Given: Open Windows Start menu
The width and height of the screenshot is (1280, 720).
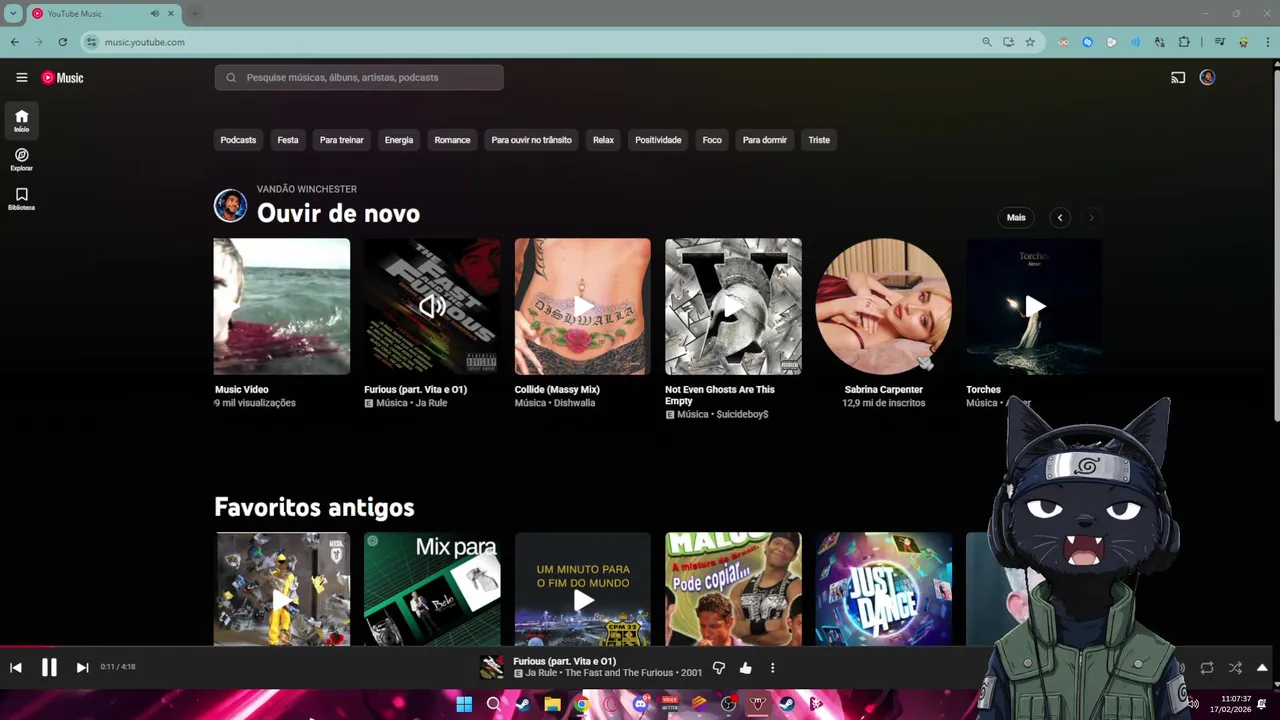Looking at the screenshot, I should click(x=464, y=704).
